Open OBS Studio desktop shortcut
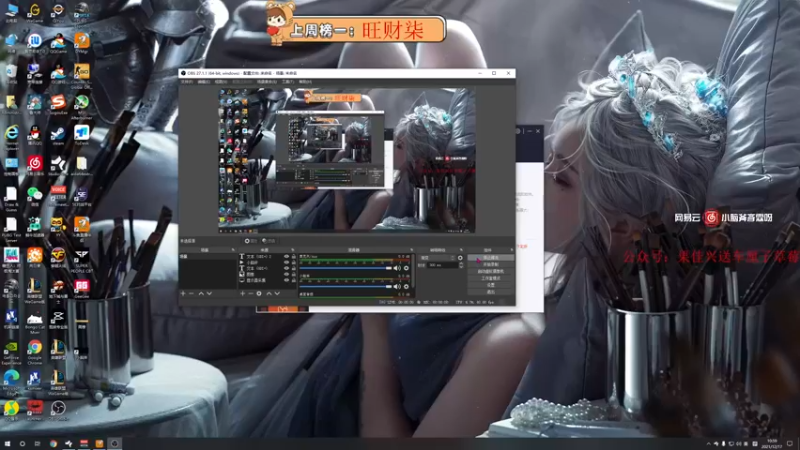Screen dimensions: 800x450 58,410
